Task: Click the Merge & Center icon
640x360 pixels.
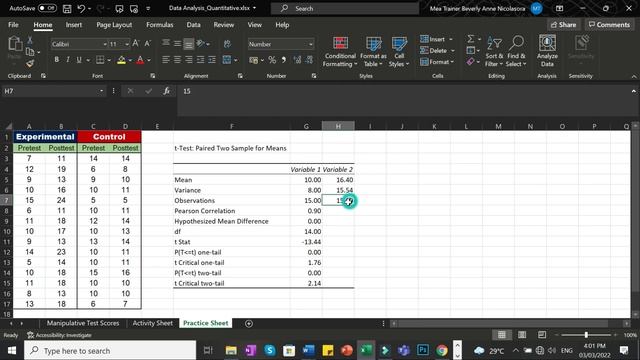Action: click(x=227, y=60)
